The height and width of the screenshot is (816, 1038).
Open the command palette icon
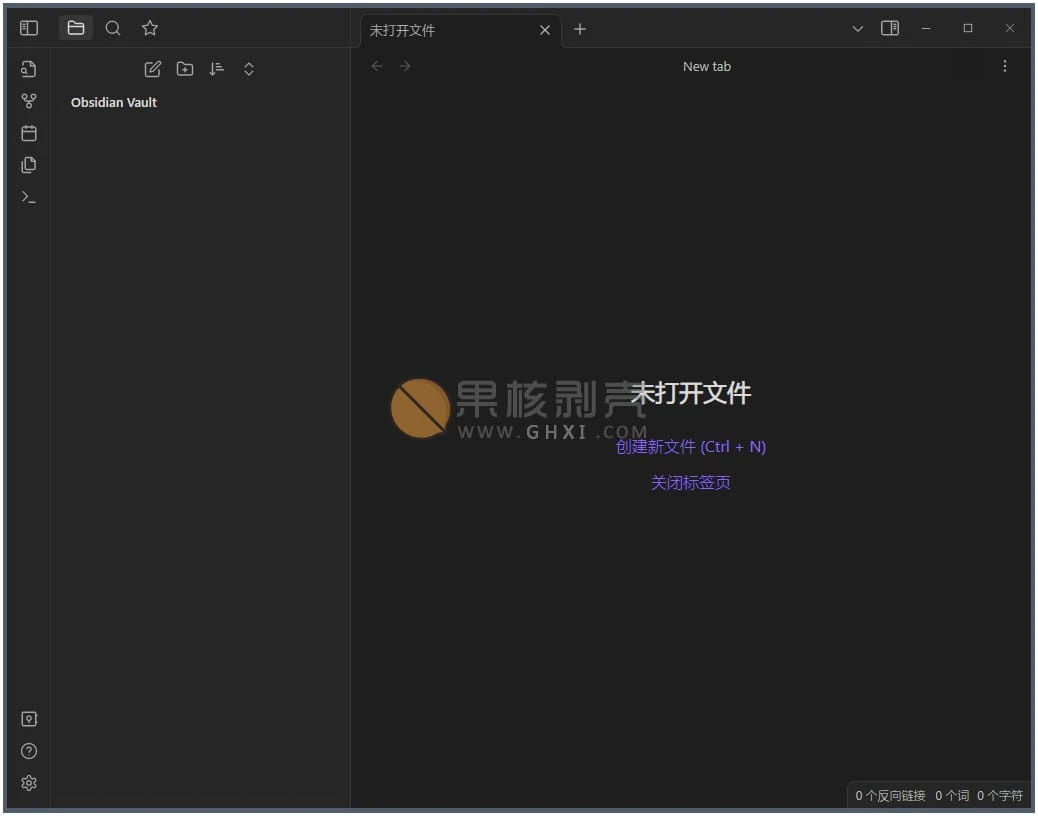[29, 197]
